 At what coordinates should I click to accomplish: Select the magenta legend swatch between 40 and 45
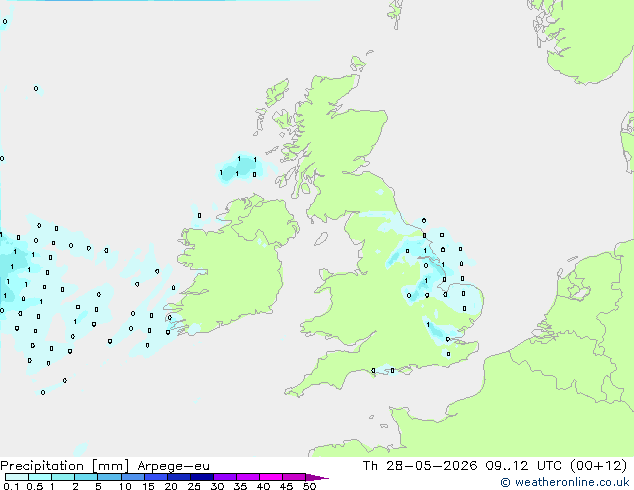(x=271, y=477)
